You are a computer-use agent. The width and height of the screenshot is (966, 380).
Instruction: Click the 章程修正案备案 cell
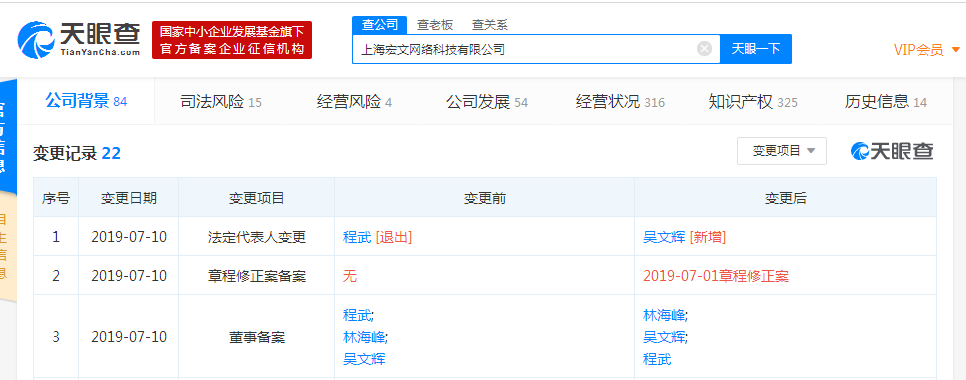(257, 276)
